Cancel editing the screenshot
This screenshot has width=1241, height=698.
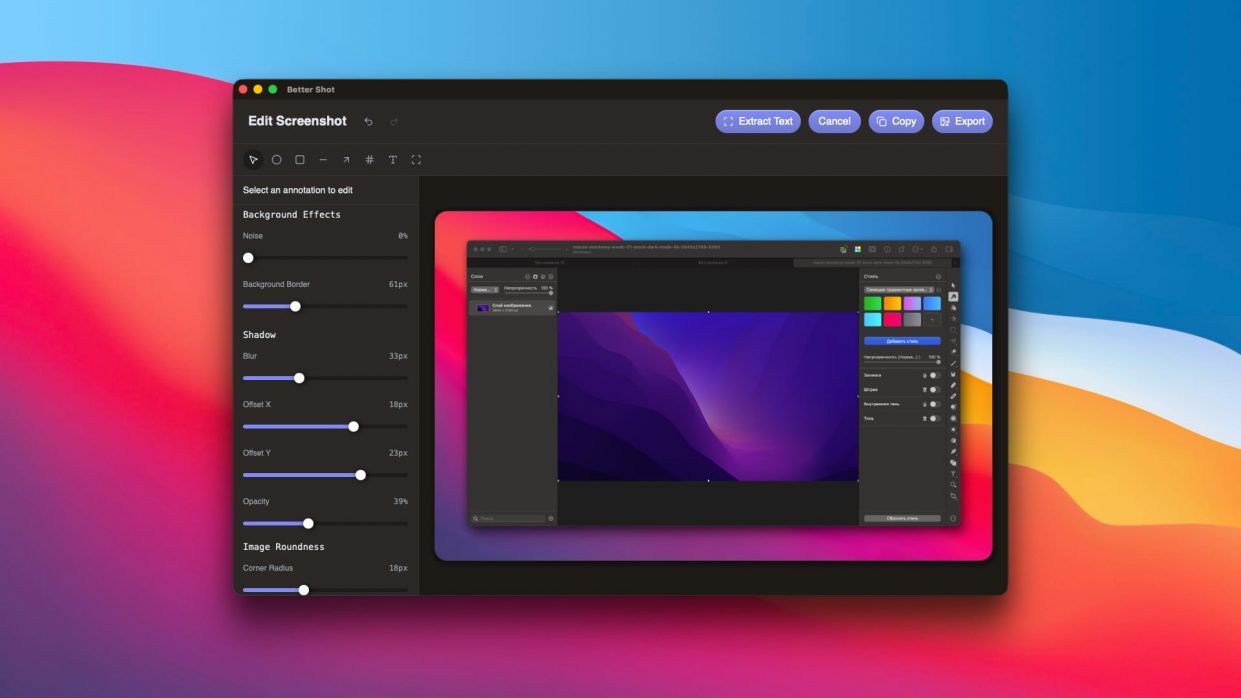click(x=834, y=121)
